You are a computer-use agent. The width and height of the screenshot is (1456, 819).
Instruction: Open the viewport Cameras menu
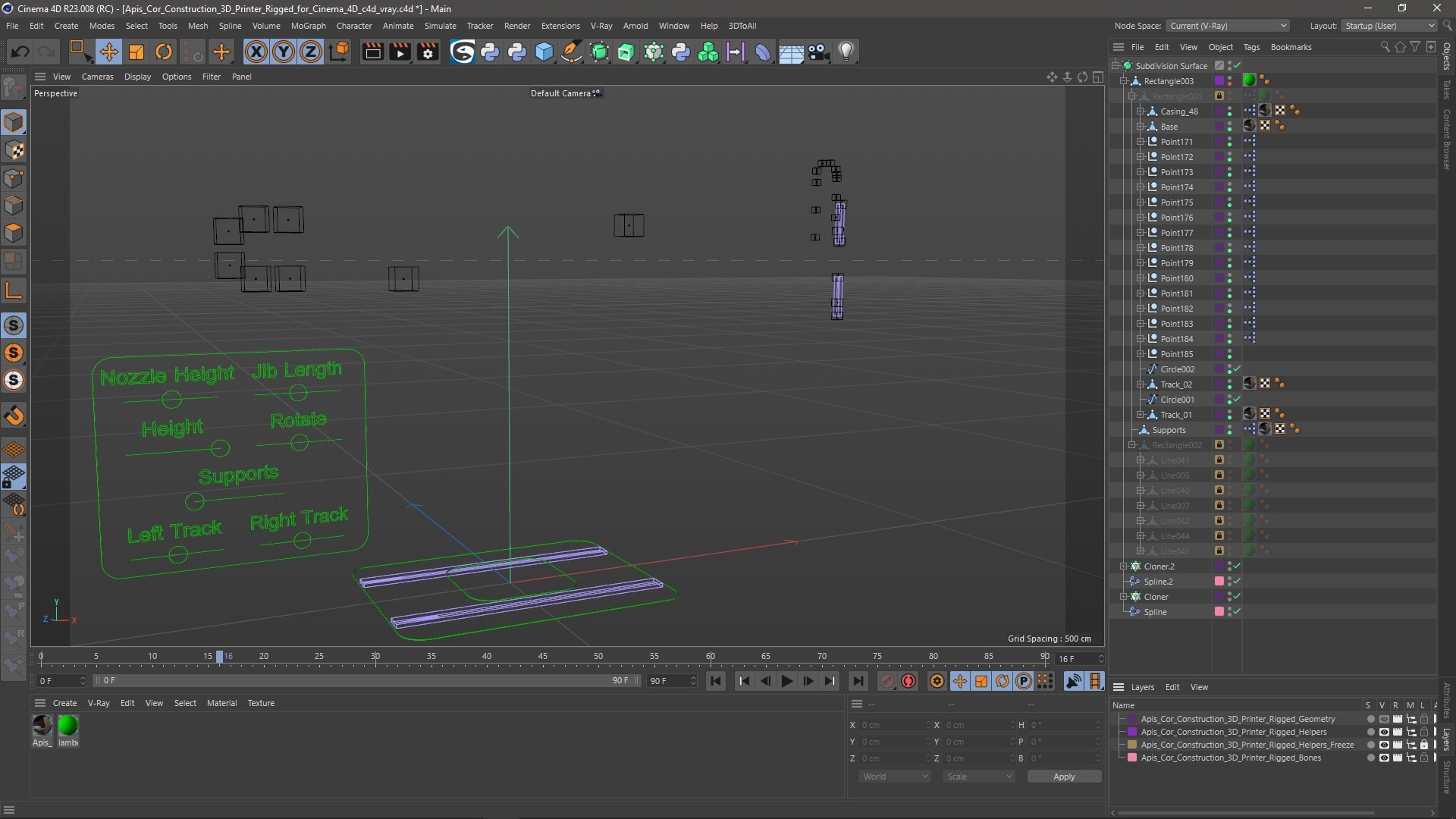click(x=97, y=77)
